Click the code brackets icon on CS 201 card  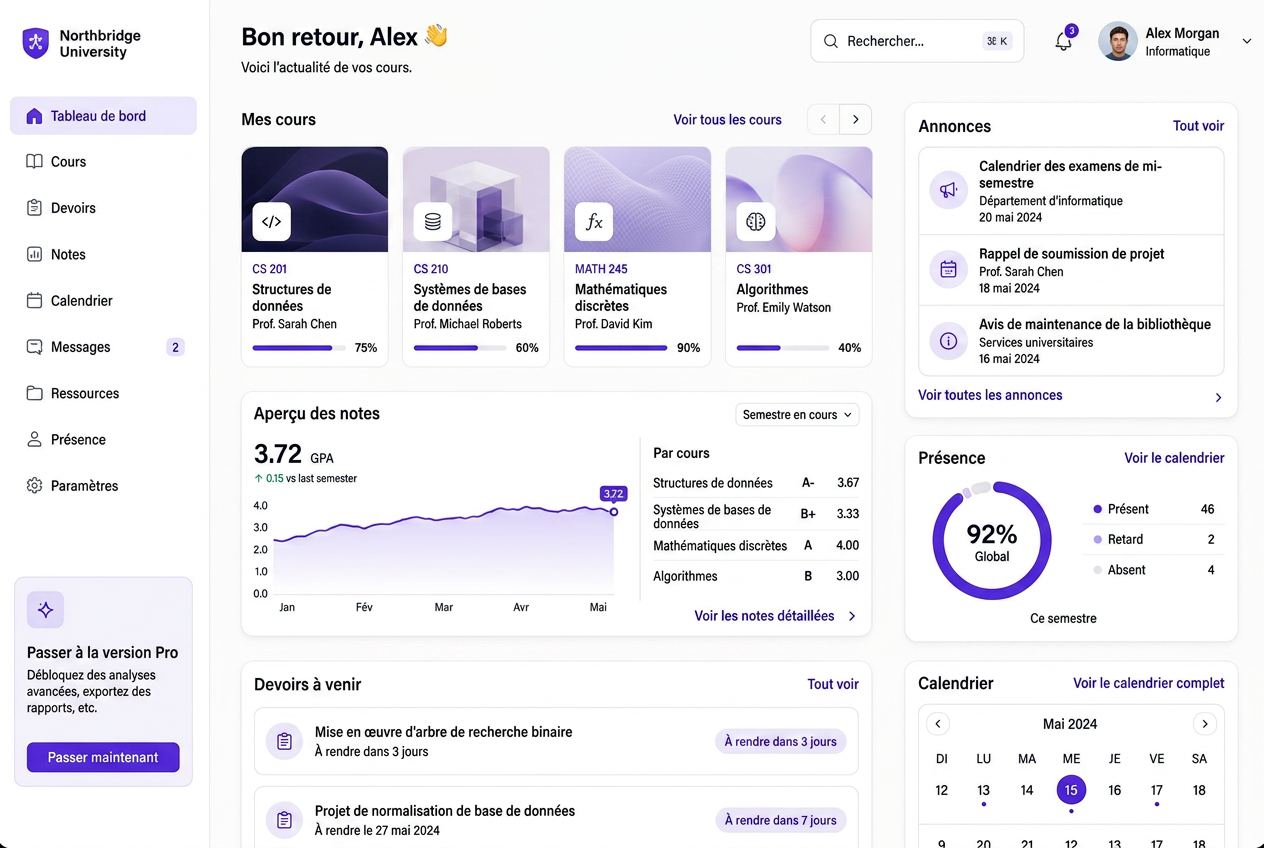(271, 222)
